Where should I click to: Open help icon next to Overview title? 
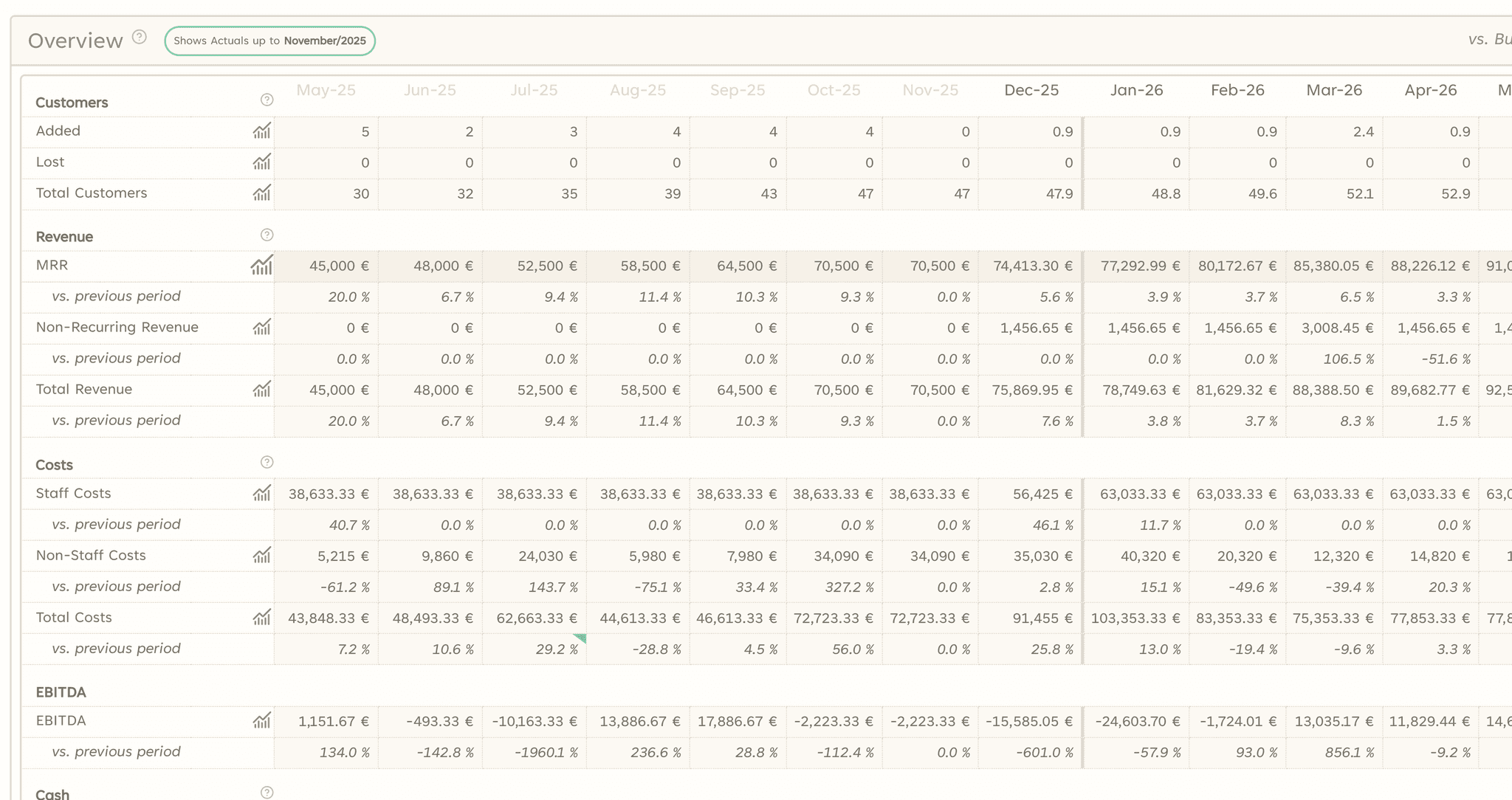[x=140, y=38]
